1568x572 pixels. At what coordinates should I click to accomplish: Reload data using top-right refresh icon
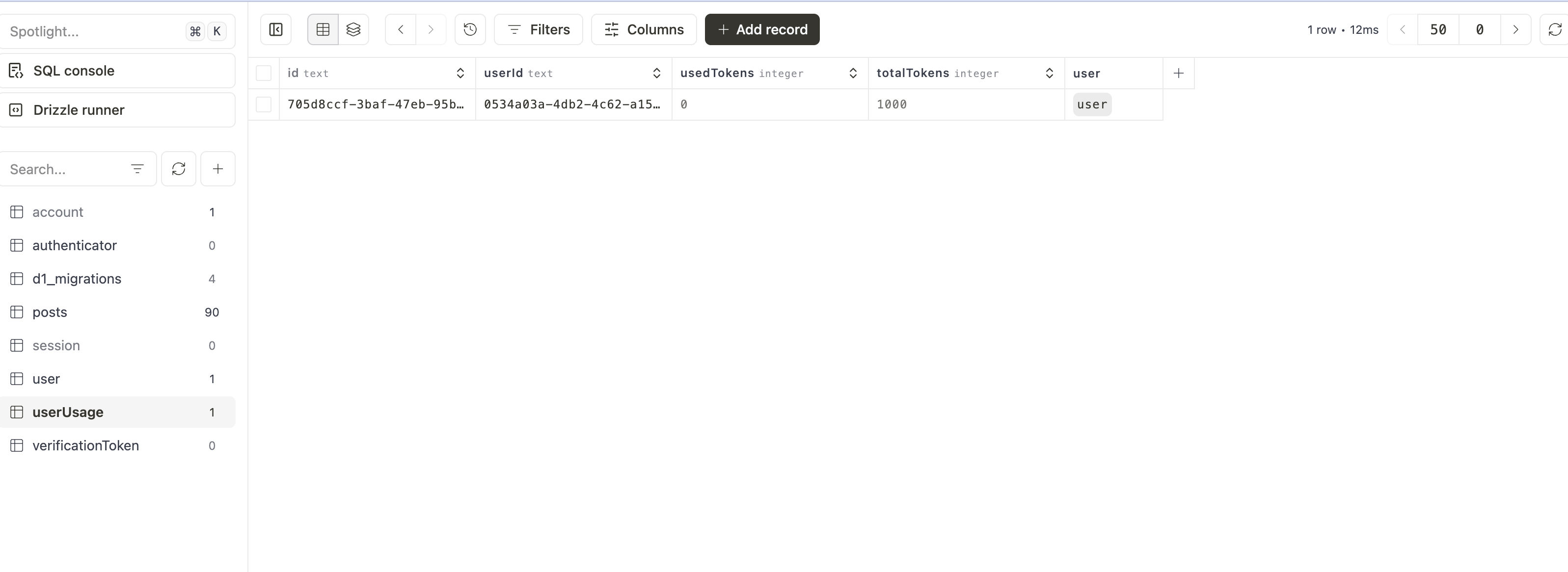pos(1555,29)
